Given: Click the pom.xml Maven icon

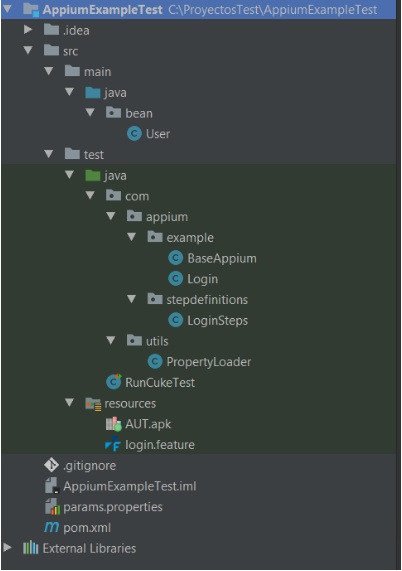Looking at the screenshot, I should click(51, 527).
